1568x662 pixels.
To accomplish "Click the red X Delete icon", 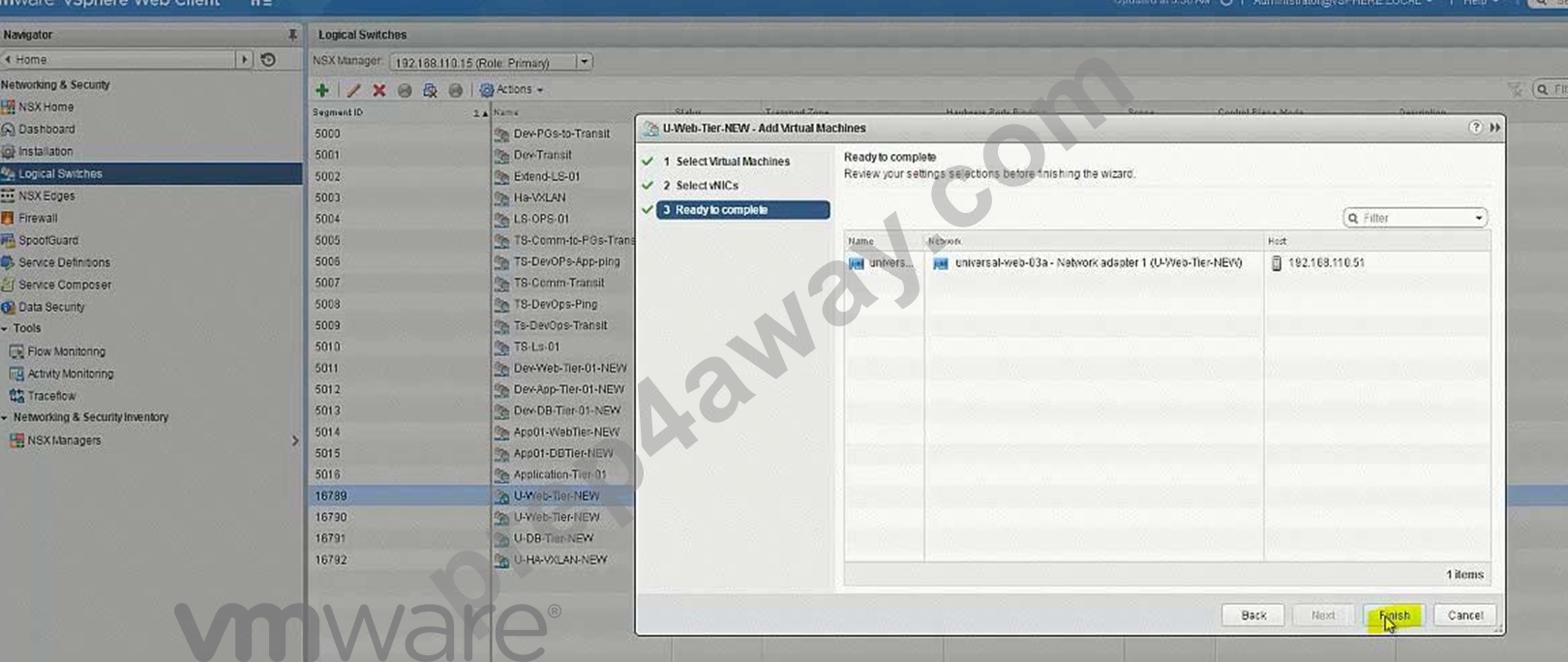I will point(379,90).
